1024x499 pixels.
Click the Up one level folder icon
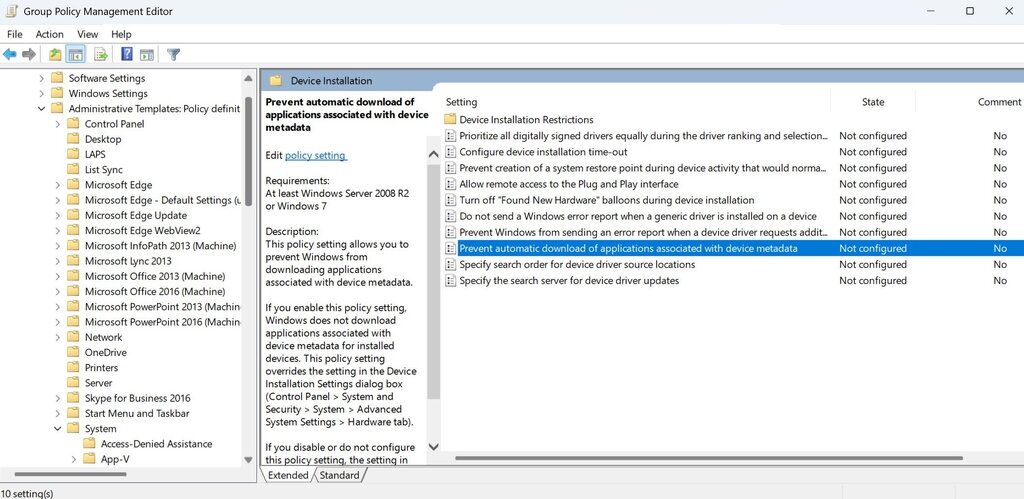(x=56, y=54)
